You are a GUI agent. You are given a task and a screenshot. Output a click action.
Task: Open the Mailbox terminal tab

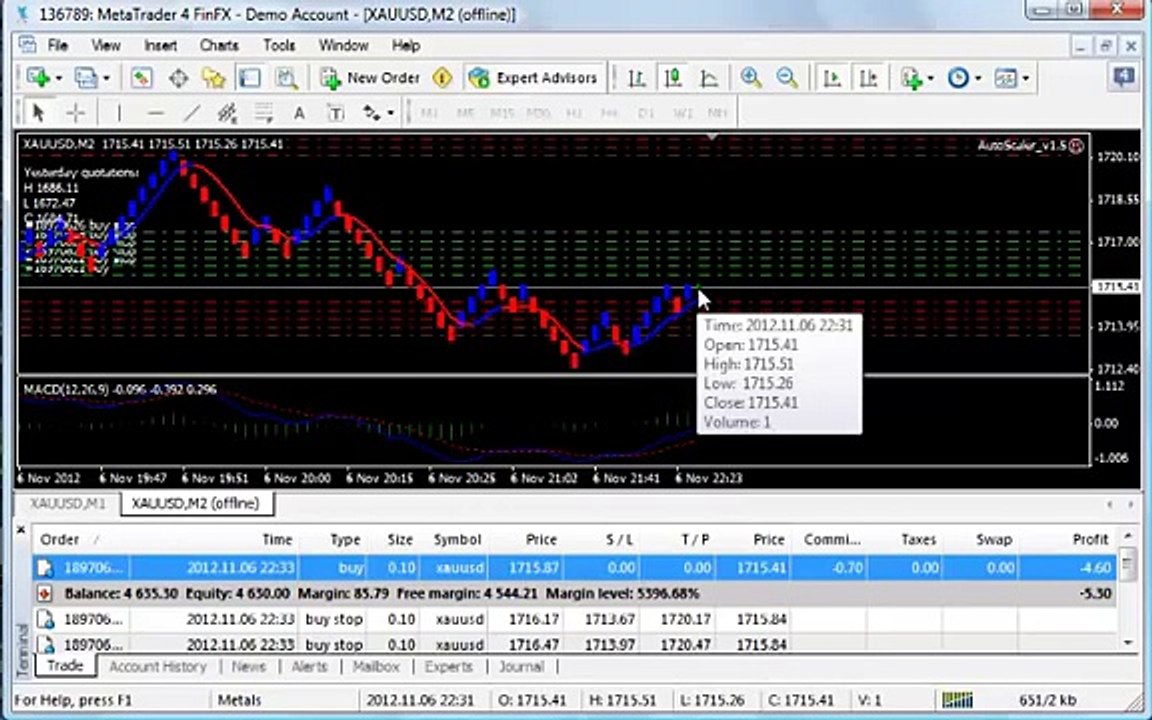click(376, 667)
